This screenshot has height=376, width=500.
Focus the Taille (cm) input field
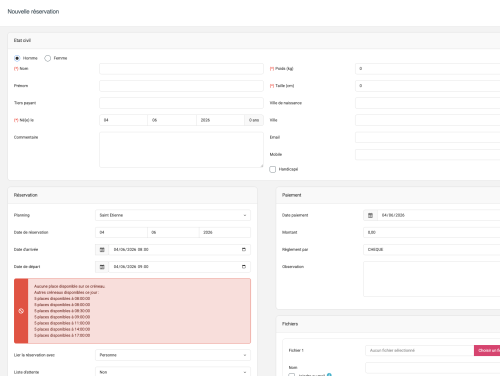(428, 86)
